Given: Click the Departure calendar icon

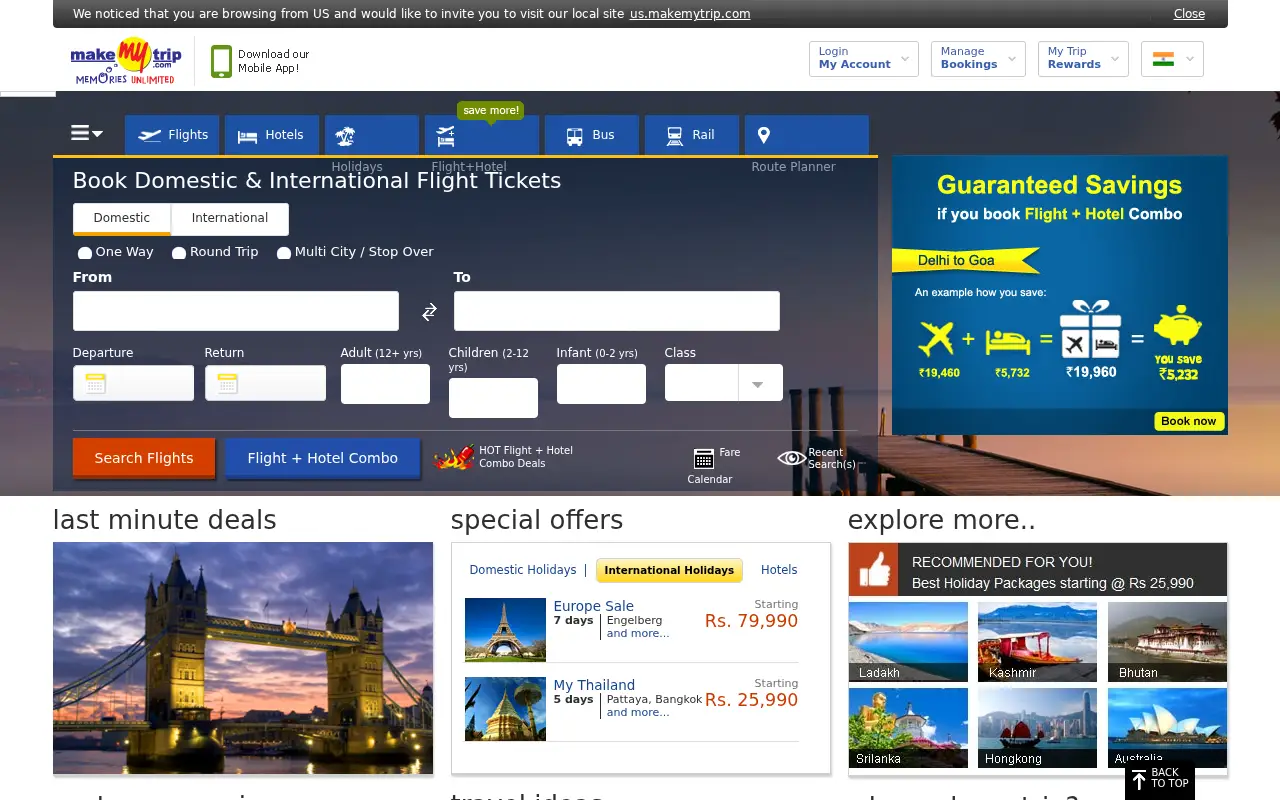Looking at the screenshot, I should tap(96, 384).
